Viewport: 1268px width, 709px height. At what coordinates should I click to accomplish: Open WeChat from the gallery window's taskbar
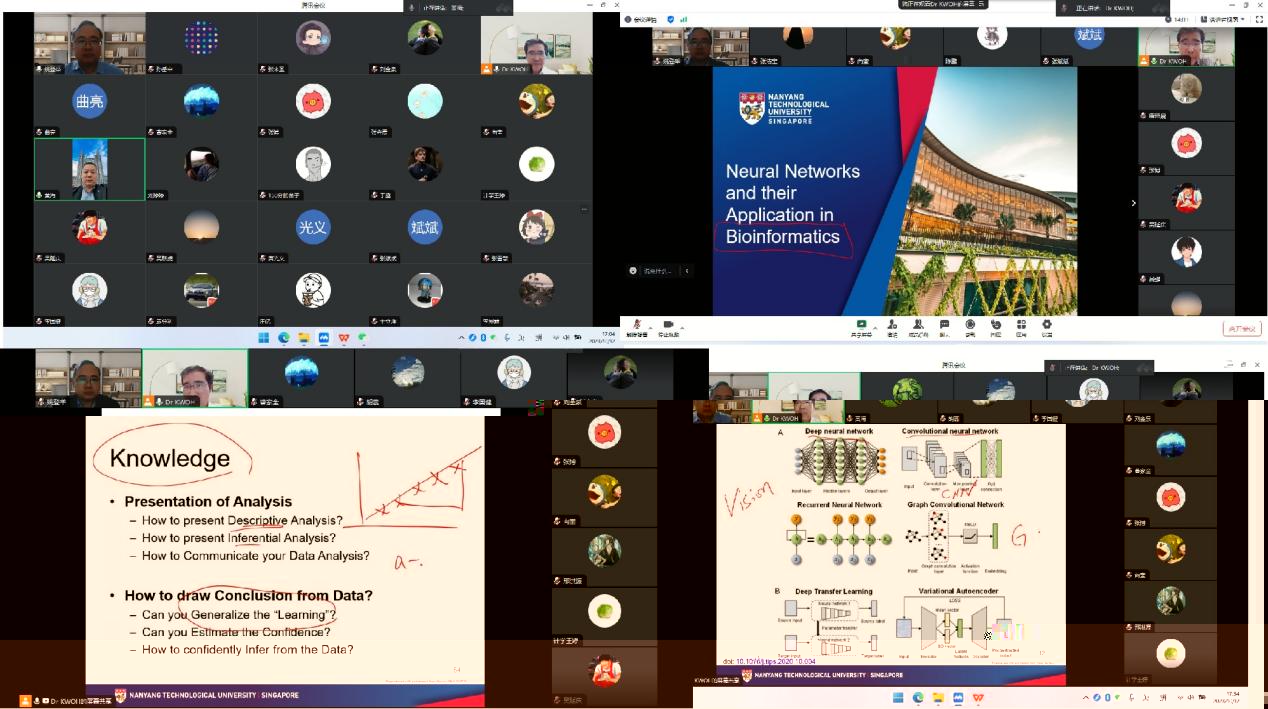tap(362, 338)
